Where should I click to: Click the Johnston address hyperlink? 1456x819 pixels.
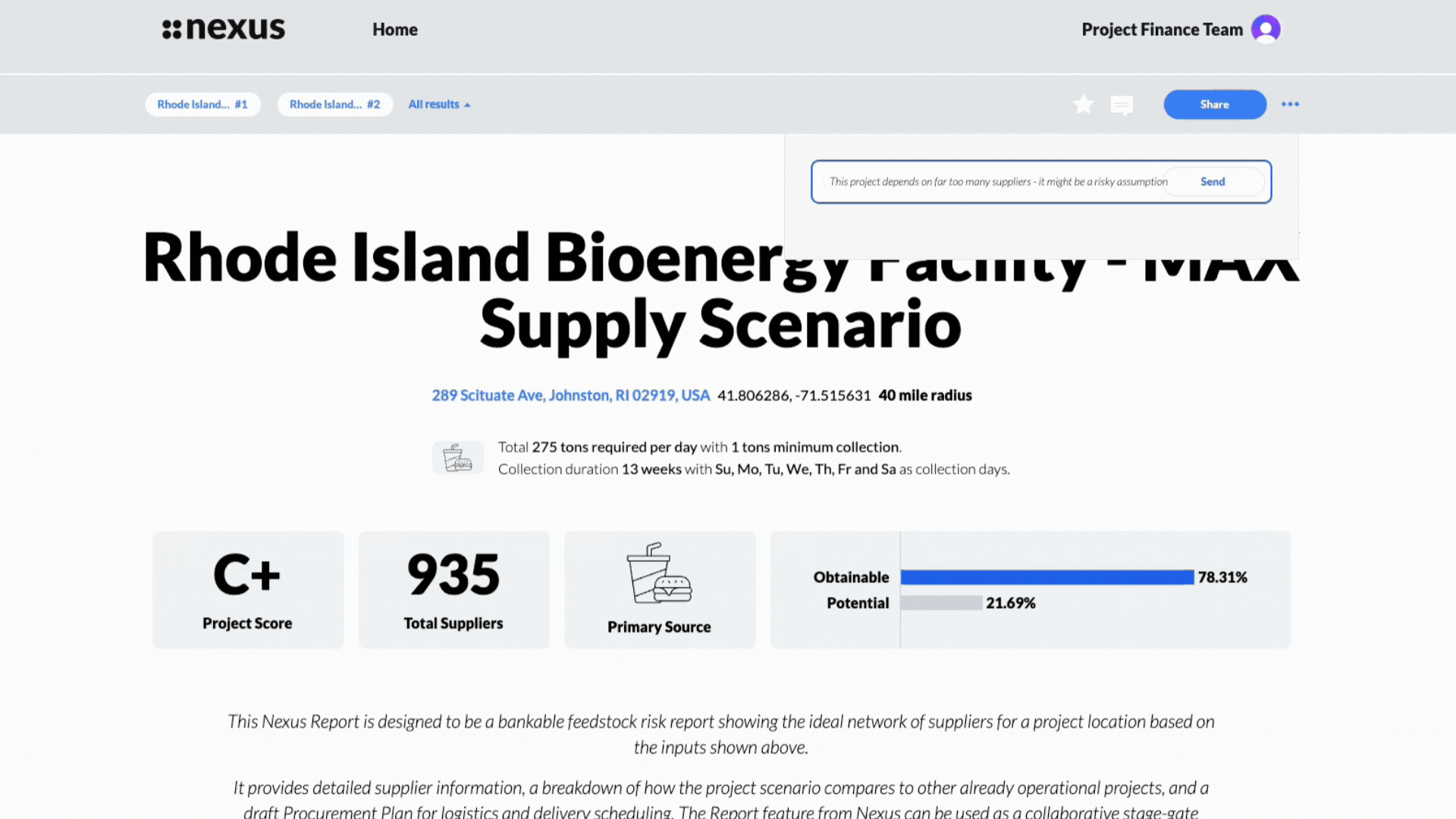pyautogui.click(x=571, y=395)
